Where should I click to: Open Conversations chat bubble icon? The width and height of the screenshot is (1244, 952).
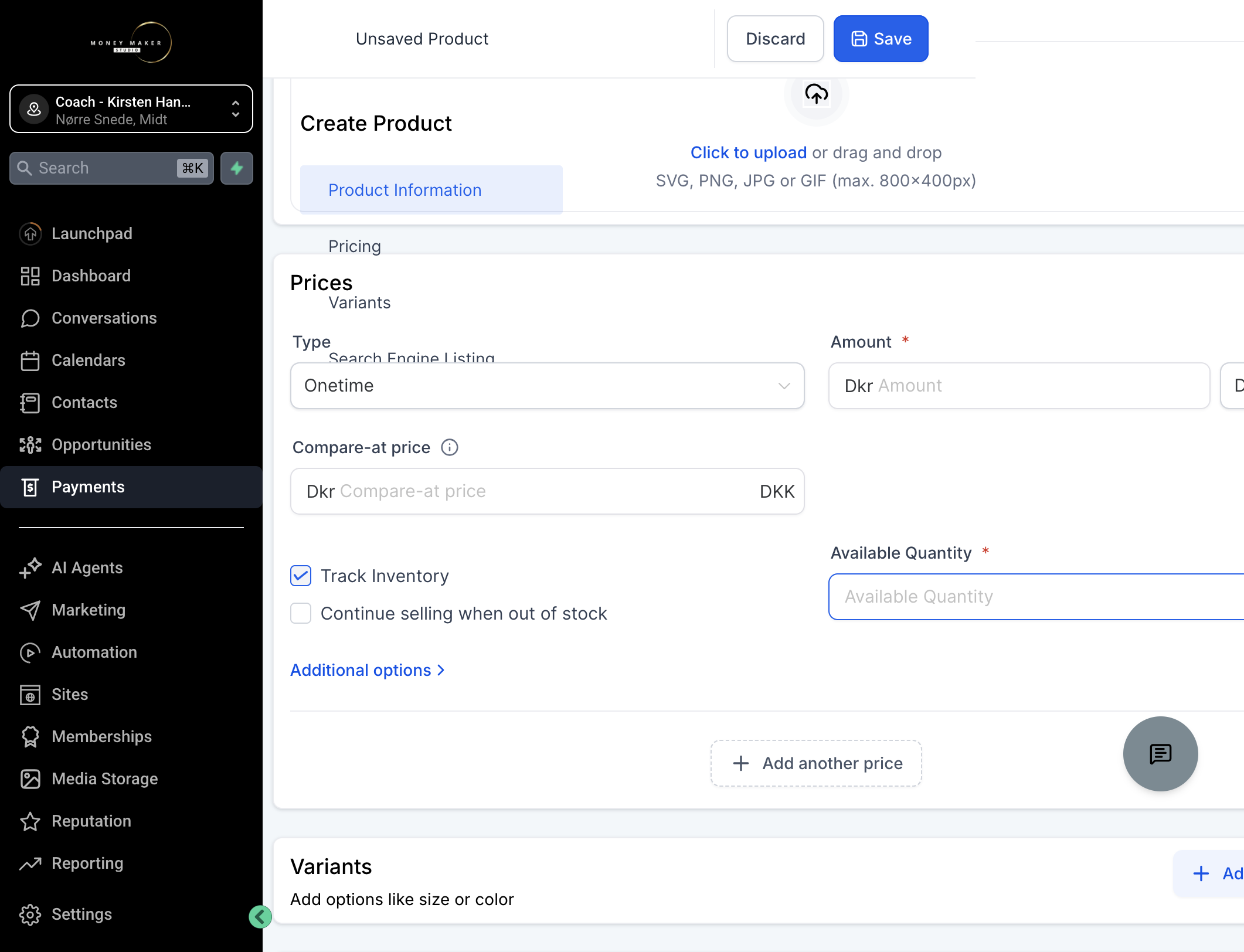coord(30,318)
